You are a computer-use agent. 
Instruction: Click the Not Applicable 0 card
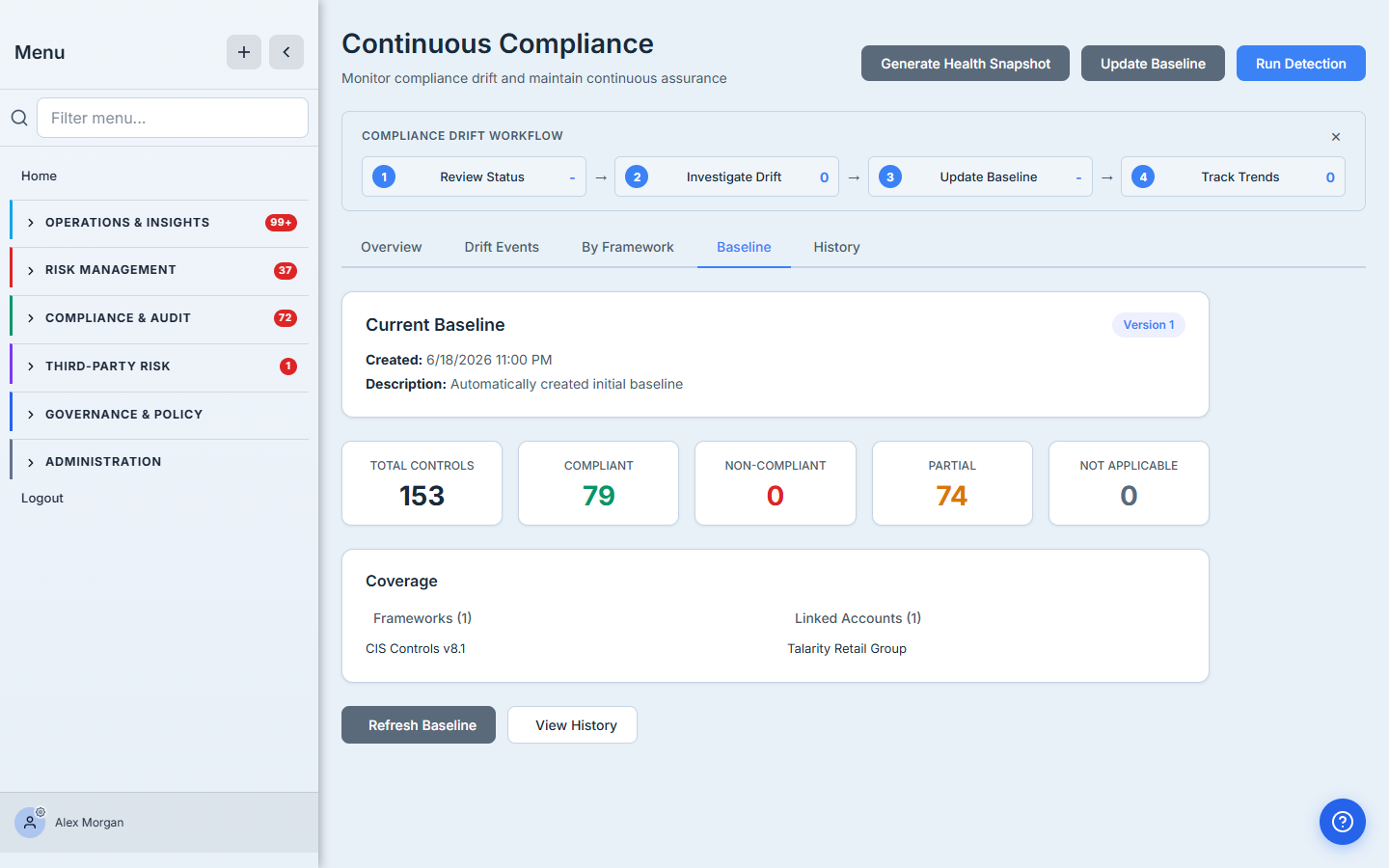[1129, 483]
